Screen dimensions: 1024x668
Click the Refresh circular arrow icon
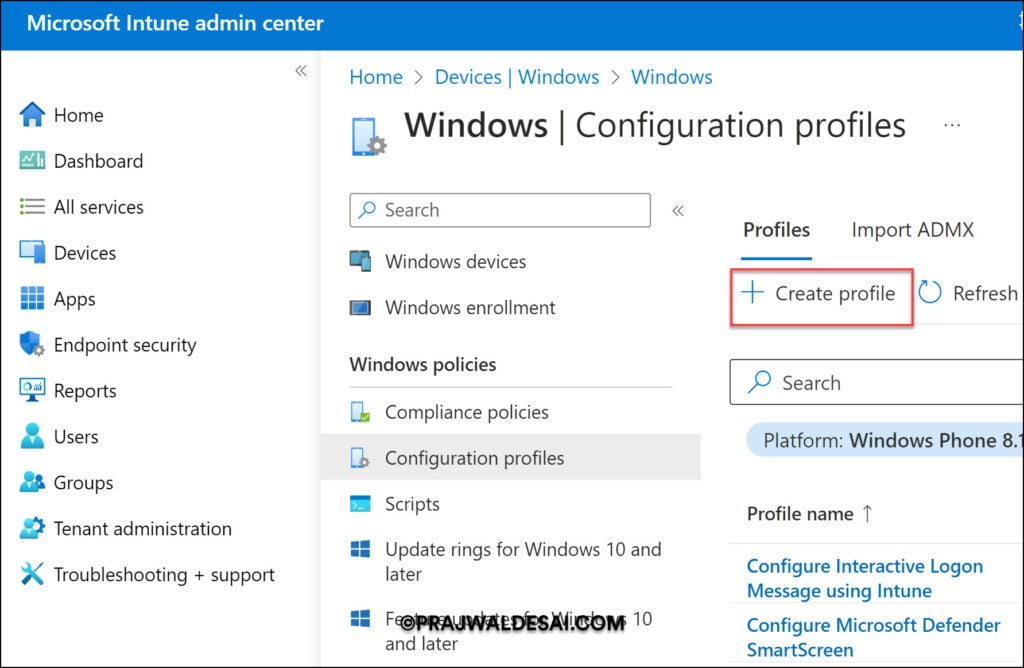tap(930, 293)
